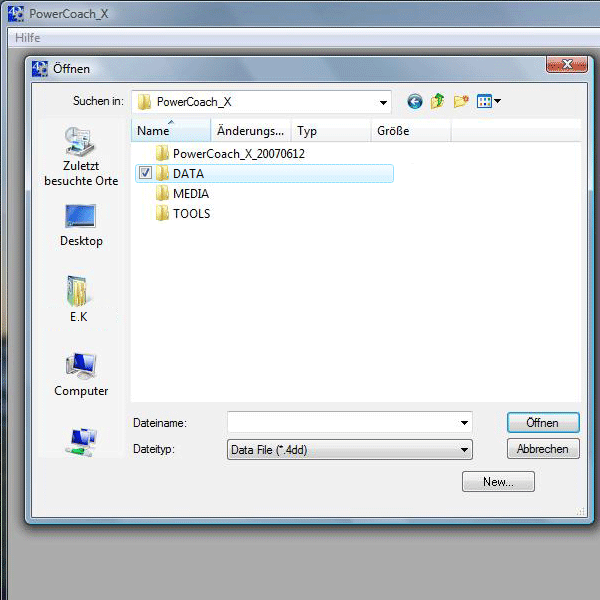The width and height of the screenshot is (600, 600).
Task: Close the Öffnen dialog
Action: click(x=567, y=65)
